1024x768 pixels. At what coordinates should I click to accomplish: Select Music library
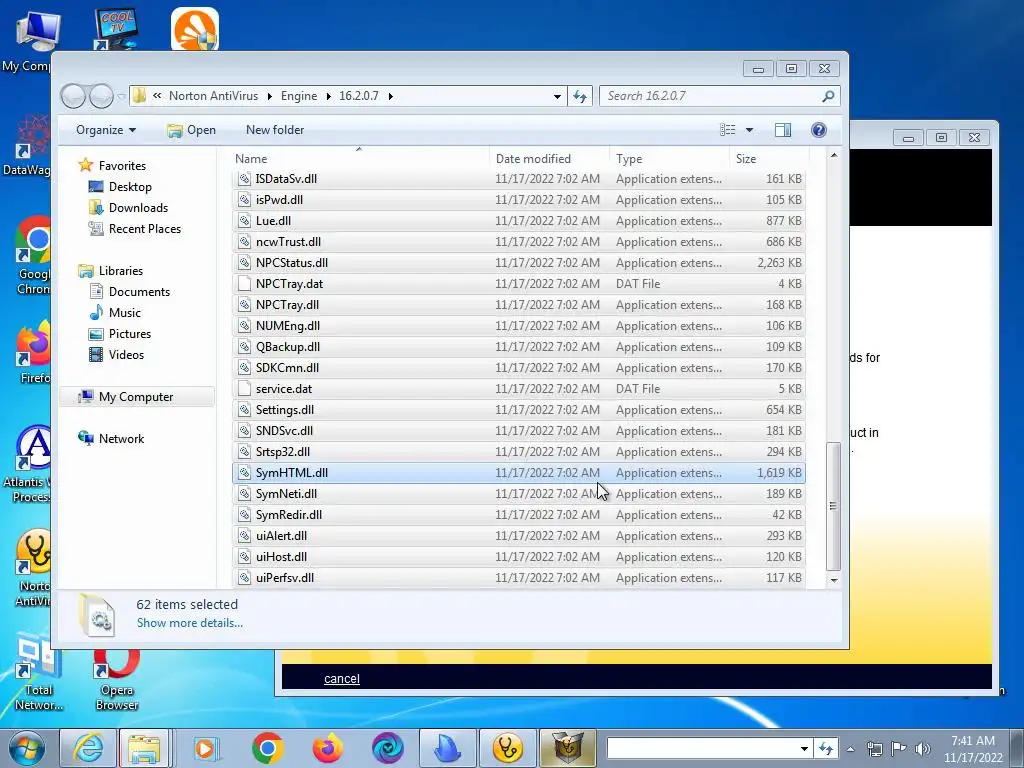click(x=125, y=313)
